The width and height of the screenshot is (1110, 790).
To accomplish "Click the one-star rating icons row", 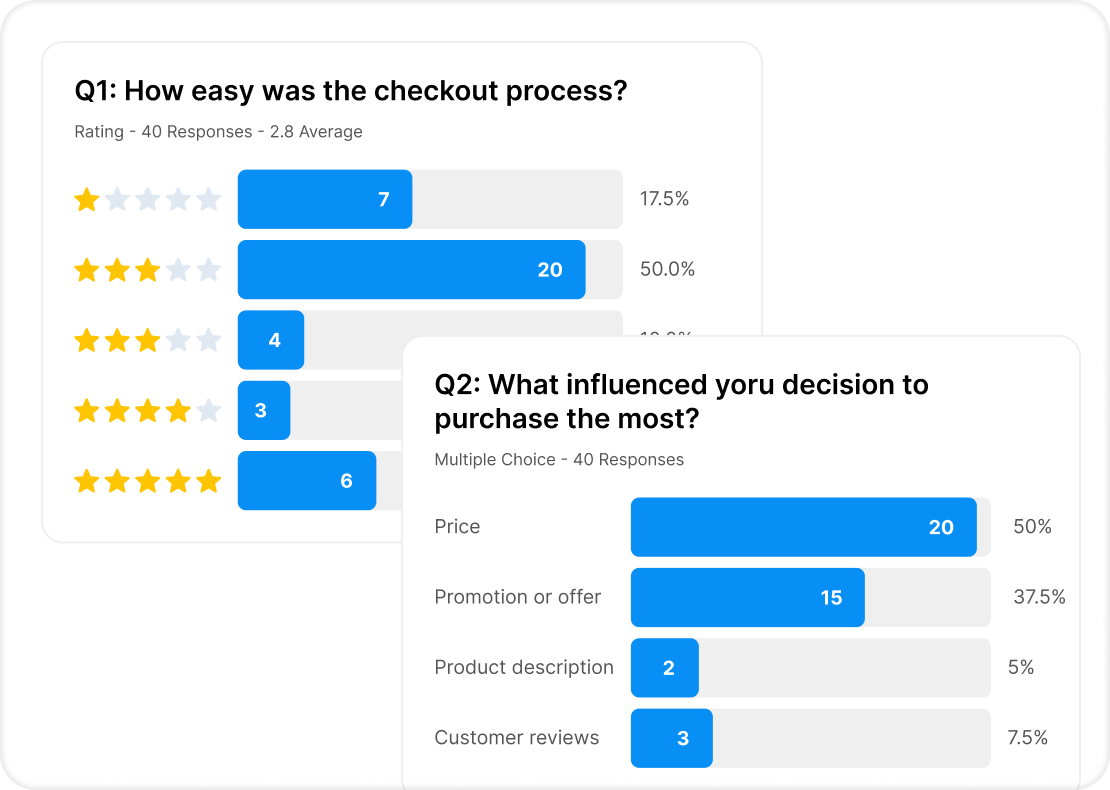I will (x=147, y=200).
